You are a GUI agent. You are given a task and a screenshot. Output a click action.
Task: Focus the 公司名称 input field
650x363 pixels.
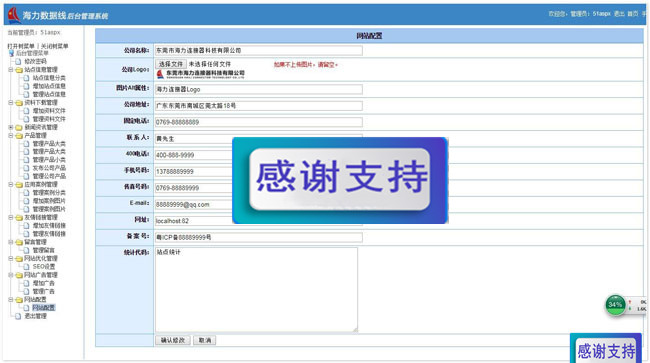(x=259, y=51)
